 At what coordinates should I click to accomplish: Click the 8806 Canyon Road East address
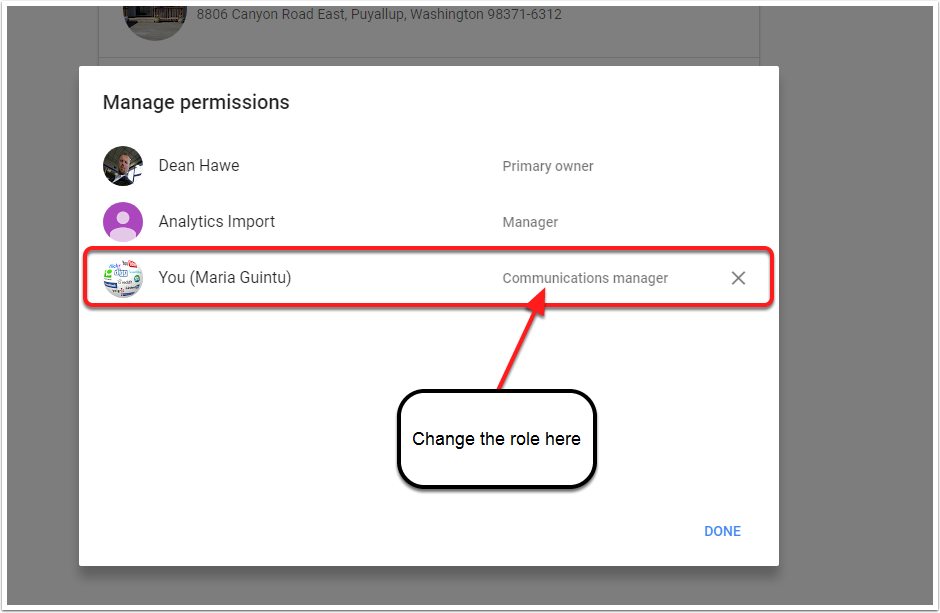379,14
